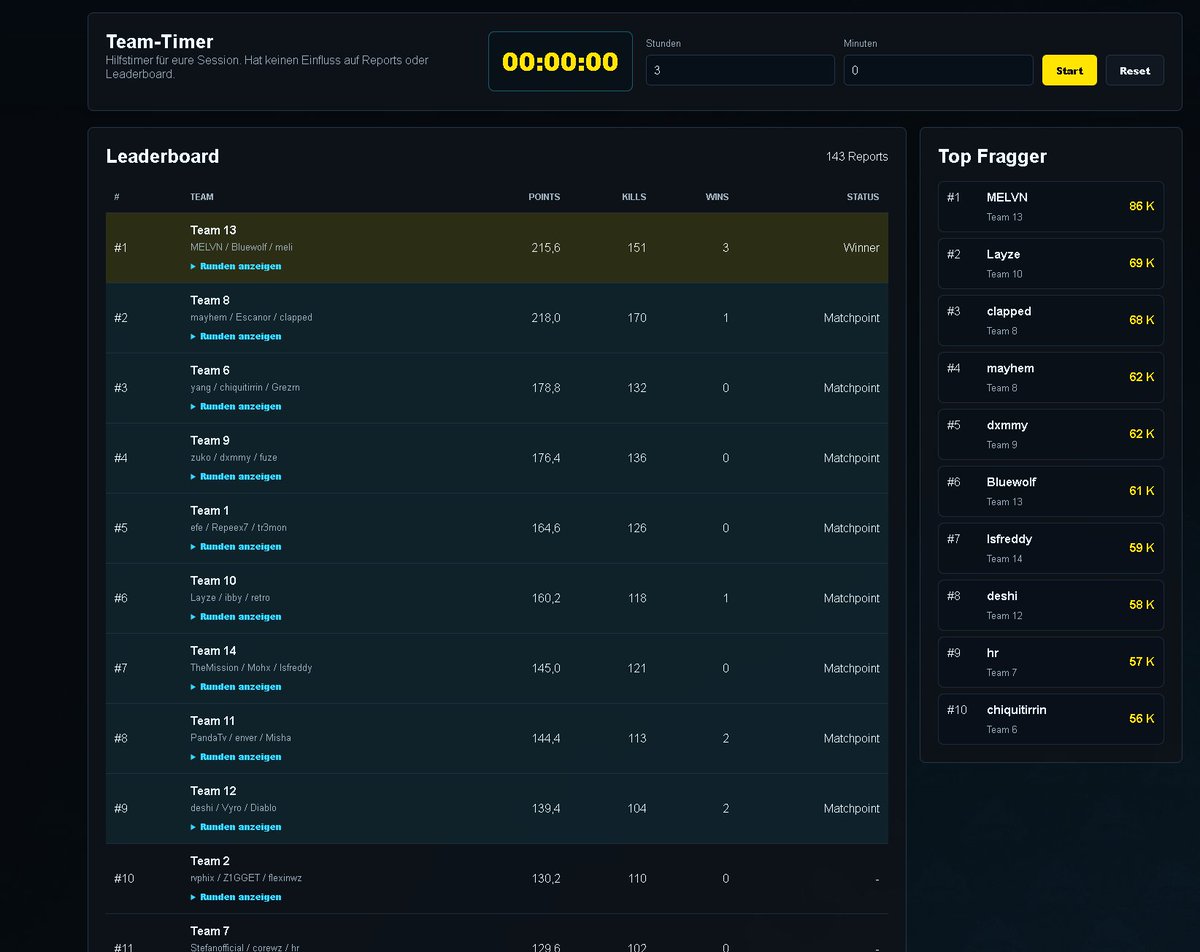Click the 00:00:00 timer display
Image resolution: width=1200 pixels, height=952 pixels.
tap(560, 61)
